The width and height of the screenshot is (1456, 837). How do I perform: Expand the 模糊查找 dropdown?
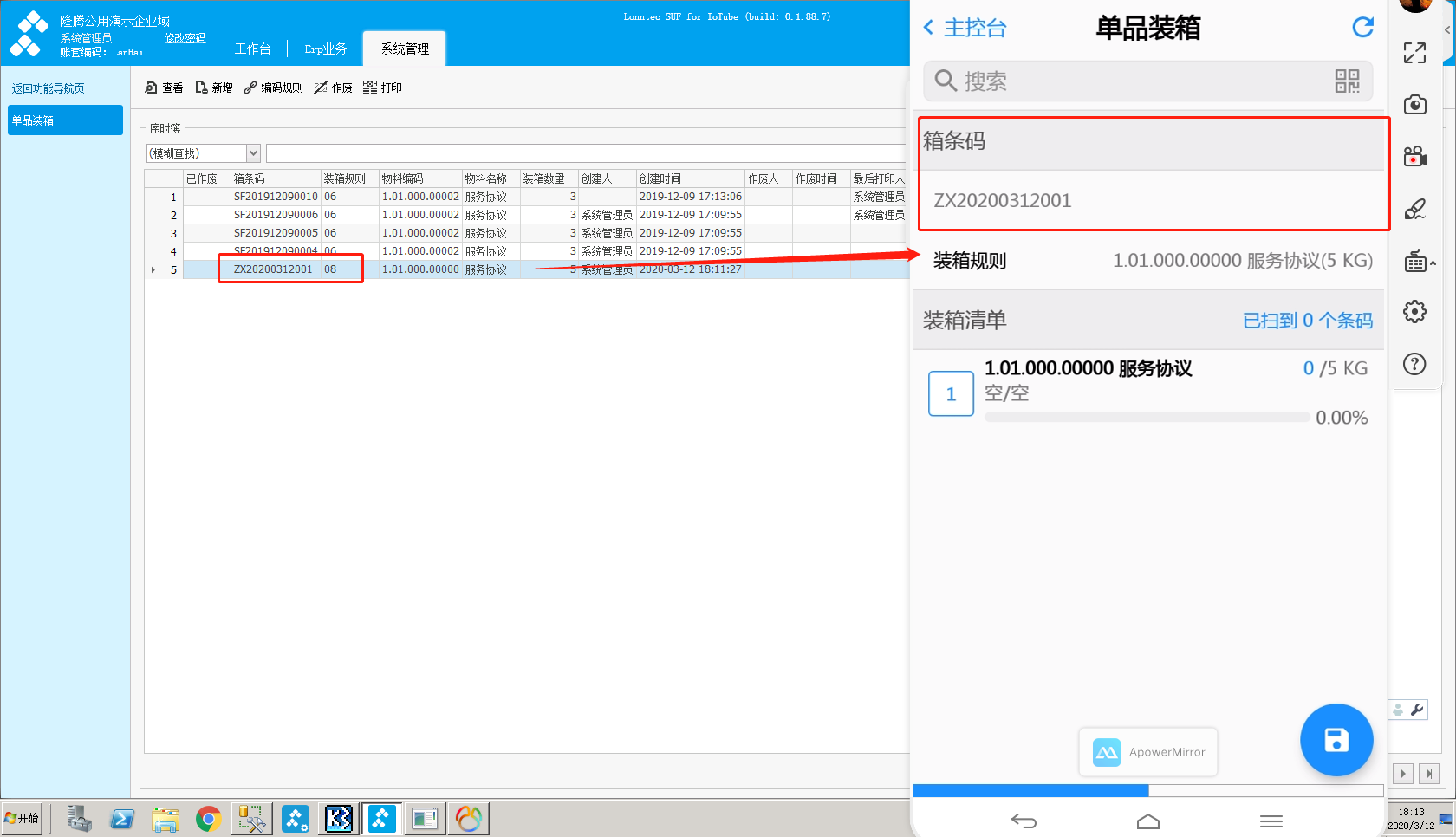click(x=253, y=153)
